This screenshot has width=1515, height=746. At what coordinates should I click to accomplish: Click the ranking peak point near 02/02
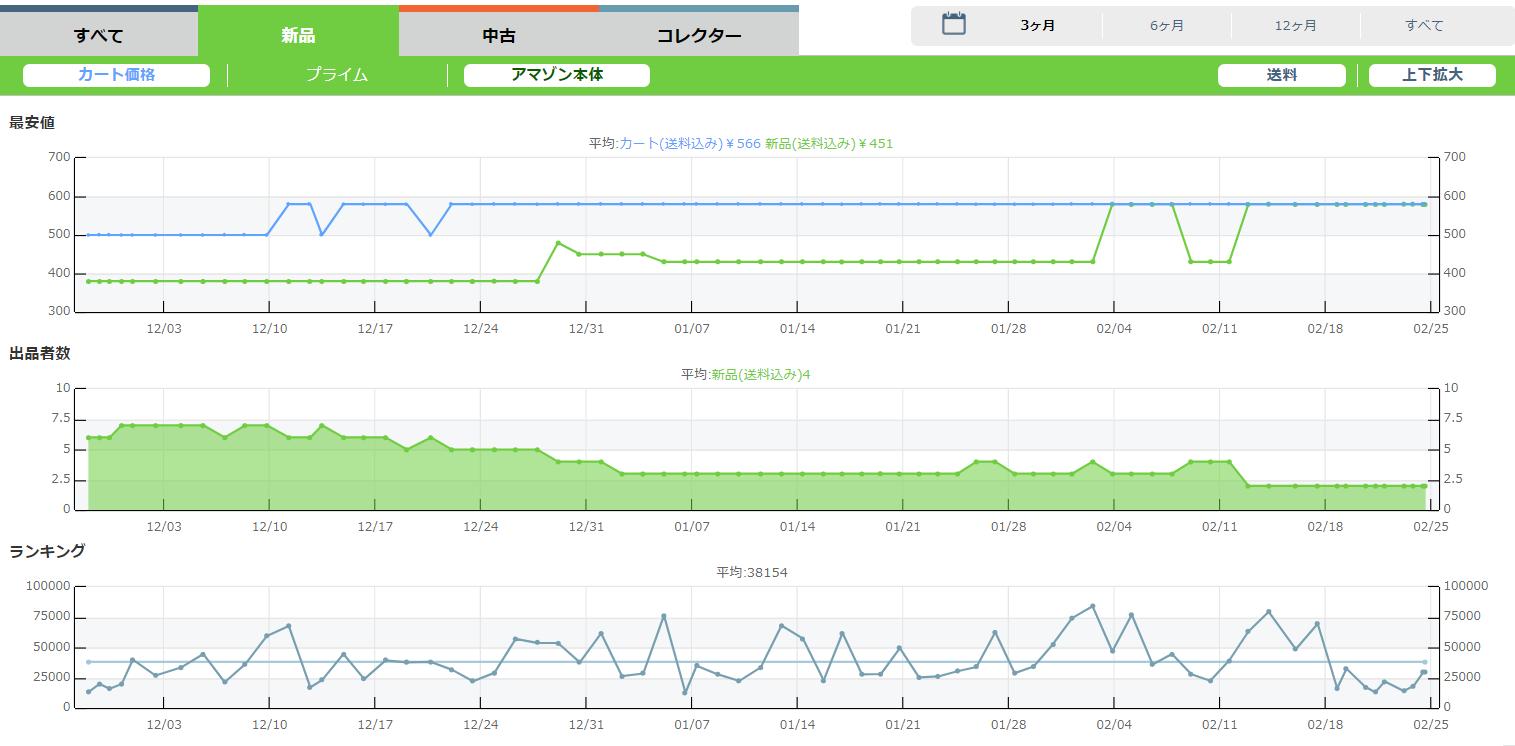(1092, 606)
